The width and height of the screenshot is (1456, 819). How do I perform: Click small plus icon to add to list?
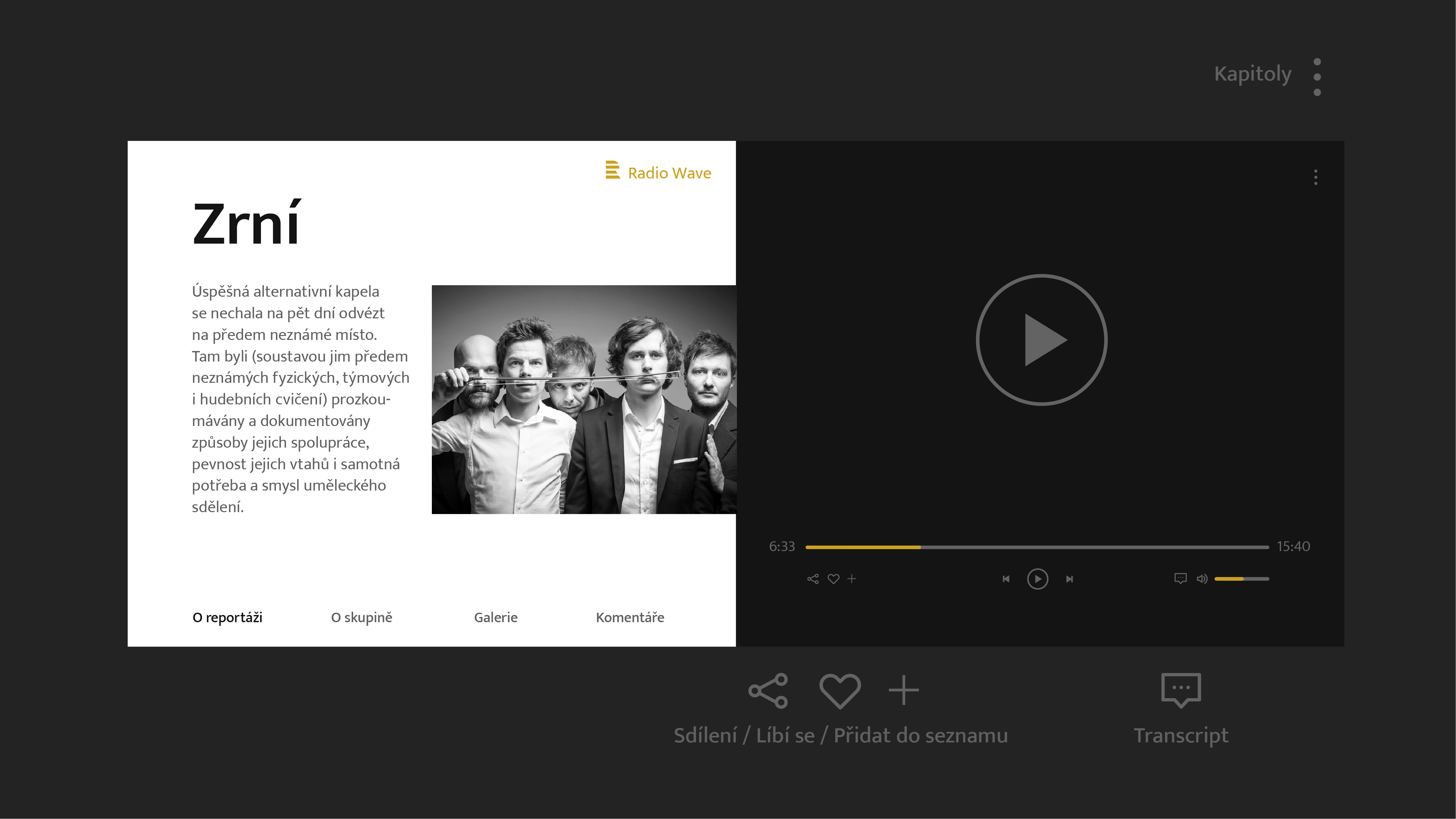click(852, 579)
